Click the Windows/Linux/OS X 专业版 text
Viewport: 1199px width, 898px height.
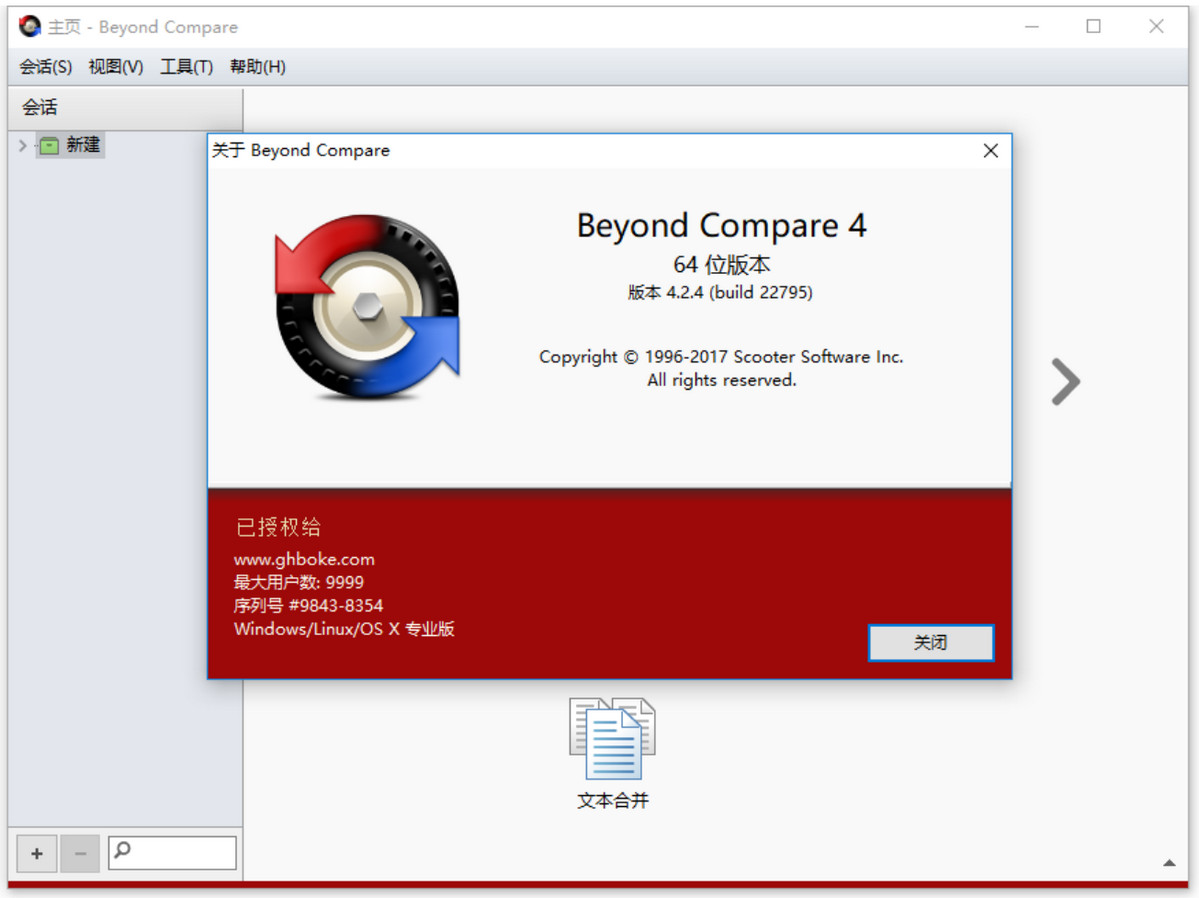click(344, 630)
